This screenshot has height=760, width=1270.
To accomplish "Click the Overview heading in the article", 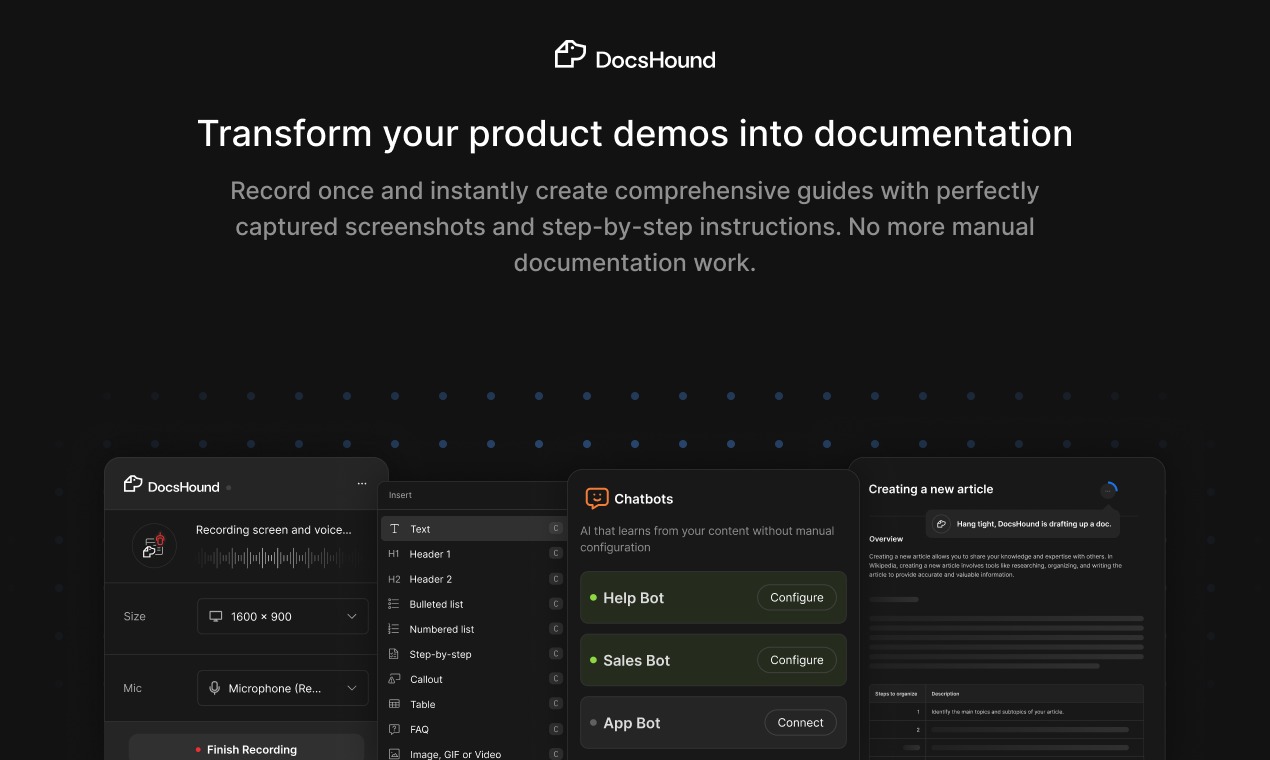I will click(x=886, y=539).
